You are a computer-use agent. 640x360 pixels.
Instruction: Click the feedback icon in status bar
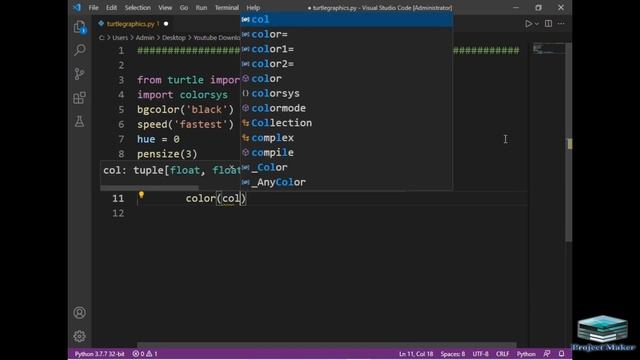[x=547, y=354]
